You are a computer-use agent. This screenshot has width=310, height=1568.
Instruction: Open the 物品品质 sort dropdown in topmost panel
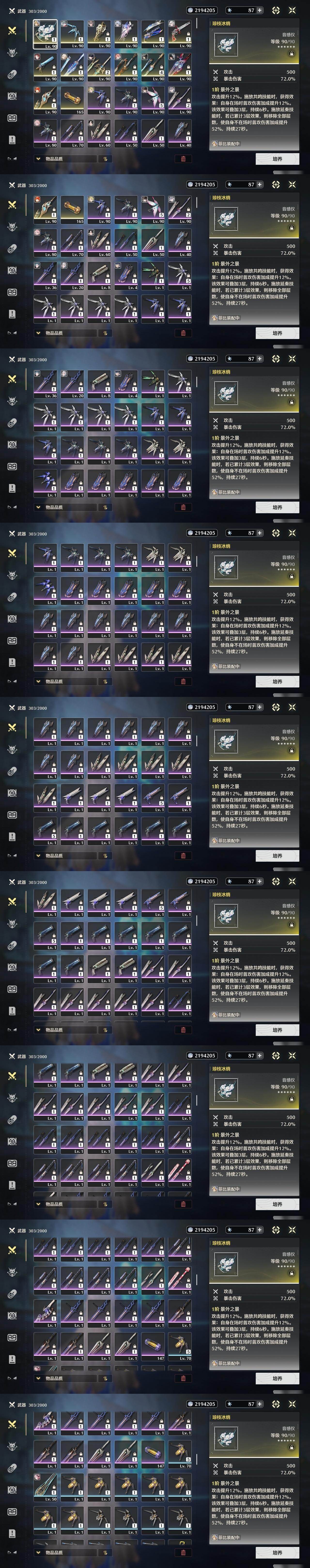click(x=64, y=159)
